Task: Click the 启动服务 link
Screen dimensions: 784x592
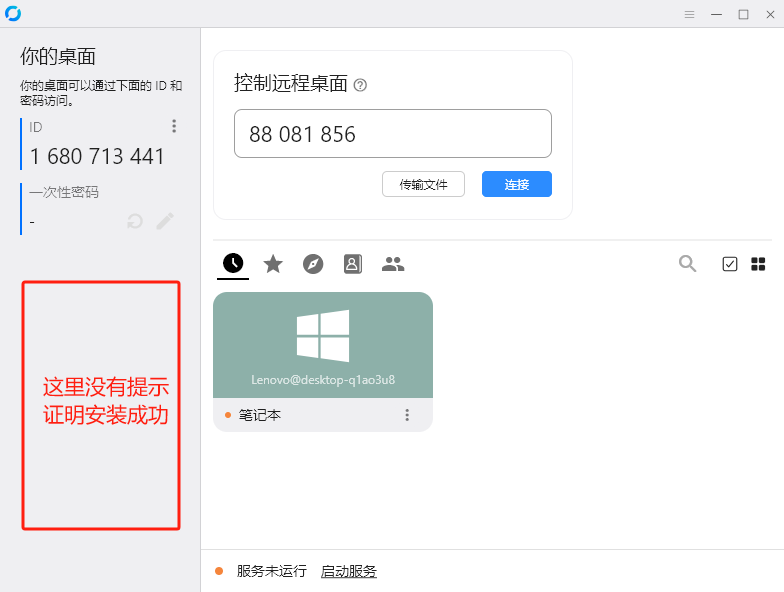Action: [x=348, y=571]
